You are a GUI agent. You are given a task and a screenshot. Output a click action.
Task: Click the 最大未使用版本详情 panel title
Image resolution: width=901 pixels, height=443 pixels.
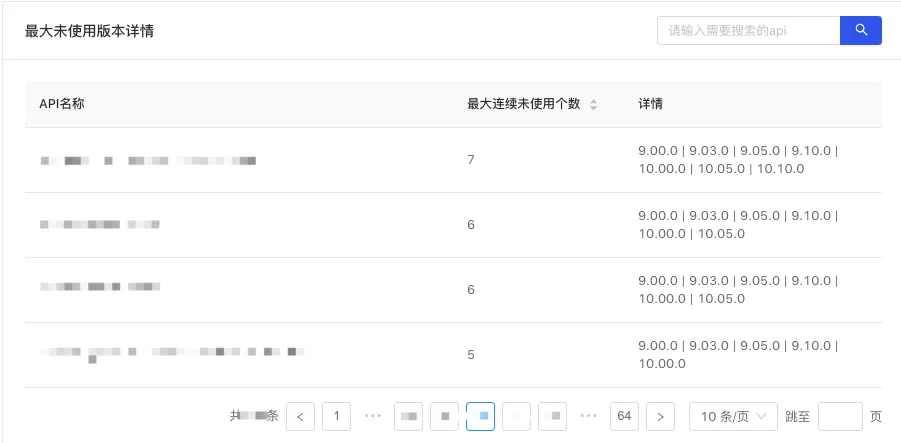tap(89, 31)
